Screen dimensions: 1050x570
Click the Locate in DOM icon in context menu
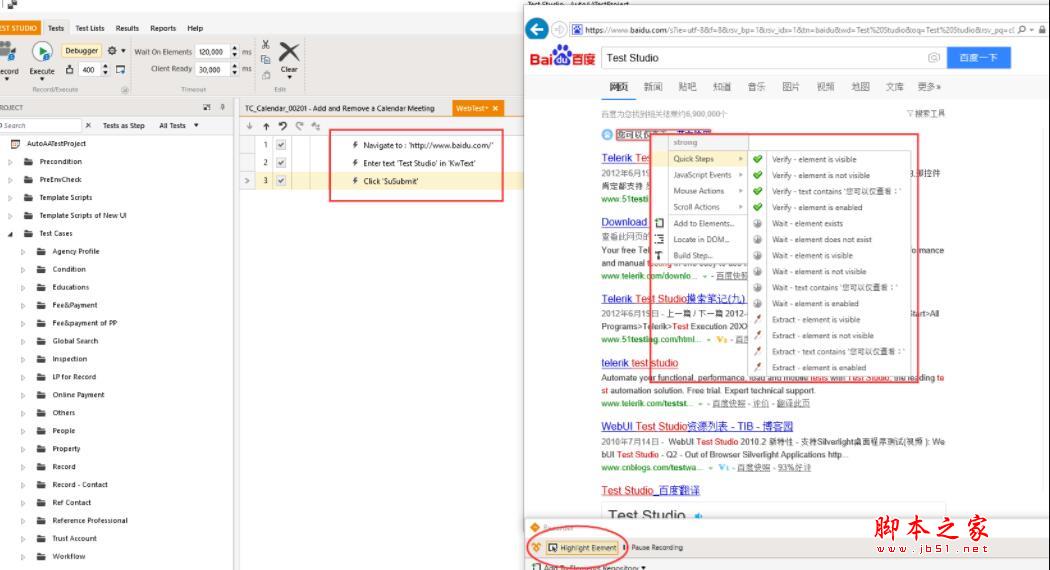tap(659, 239)
